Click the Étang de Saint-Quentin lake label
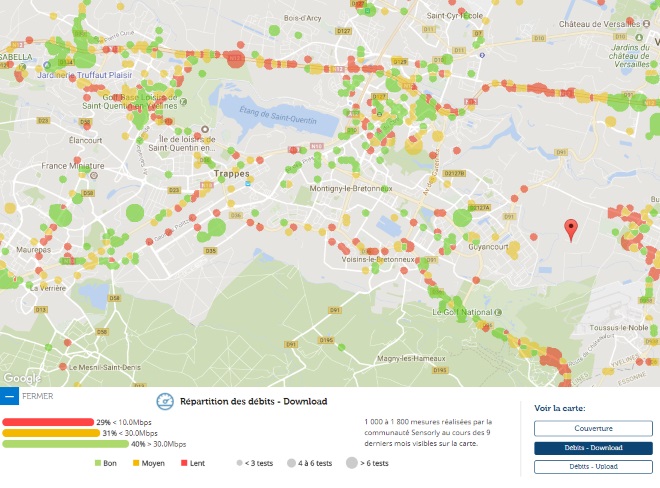Image resolution: width=660 pixels, height=488 pixels. (x=278, y=115)
